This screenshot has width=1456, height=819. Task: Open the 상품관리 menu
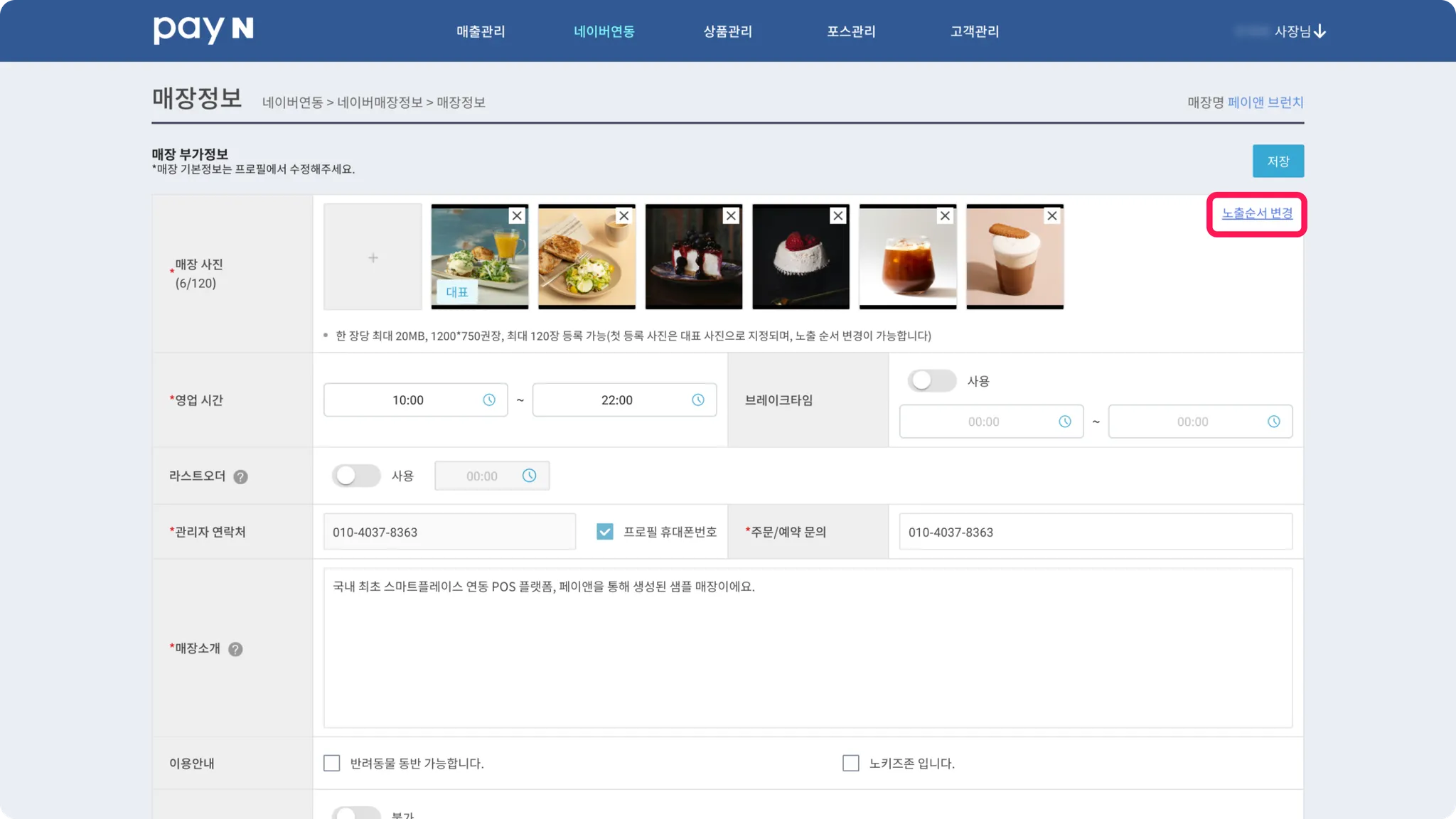point(727,31)
